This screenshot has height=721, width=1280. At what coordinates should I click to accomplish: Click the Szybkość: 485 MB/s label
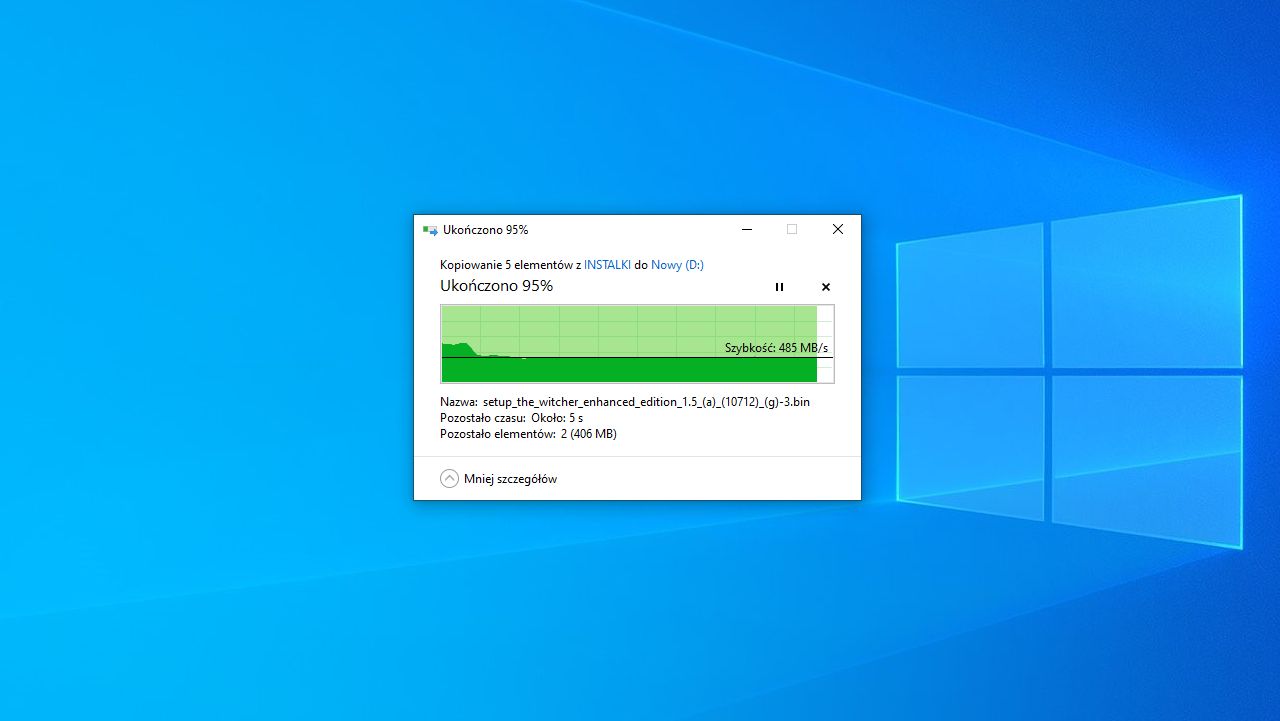click(x=776, y=348)
